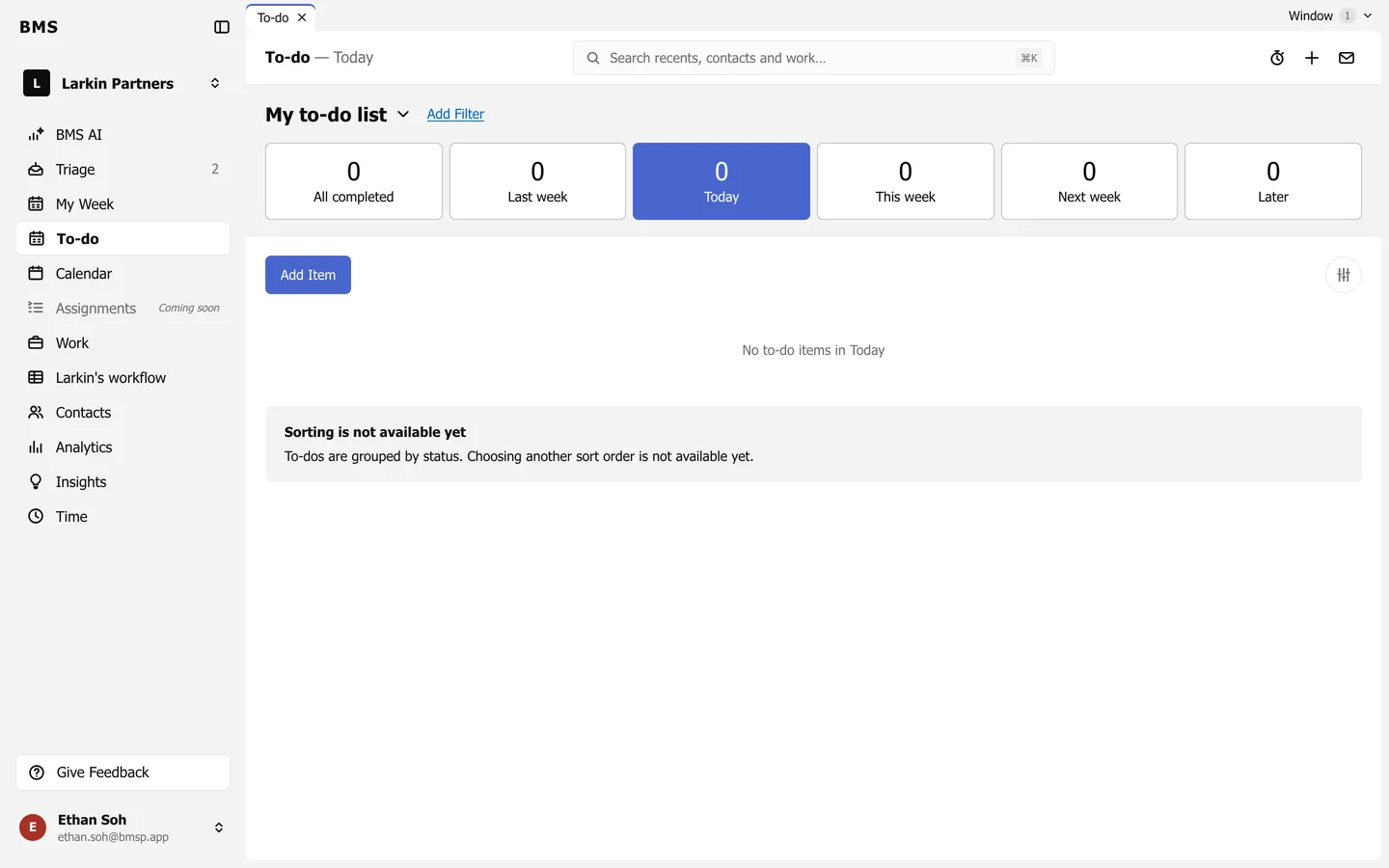
Task: Open Analytics section
Action: (123, 447)
